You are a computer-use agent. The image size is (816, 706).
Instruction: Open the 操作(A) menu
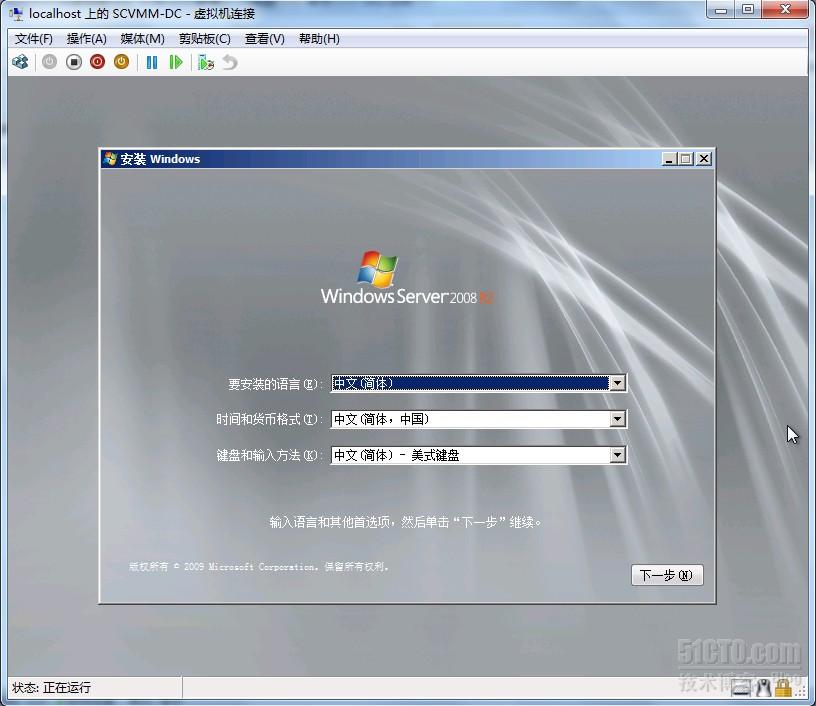[87, 39]
